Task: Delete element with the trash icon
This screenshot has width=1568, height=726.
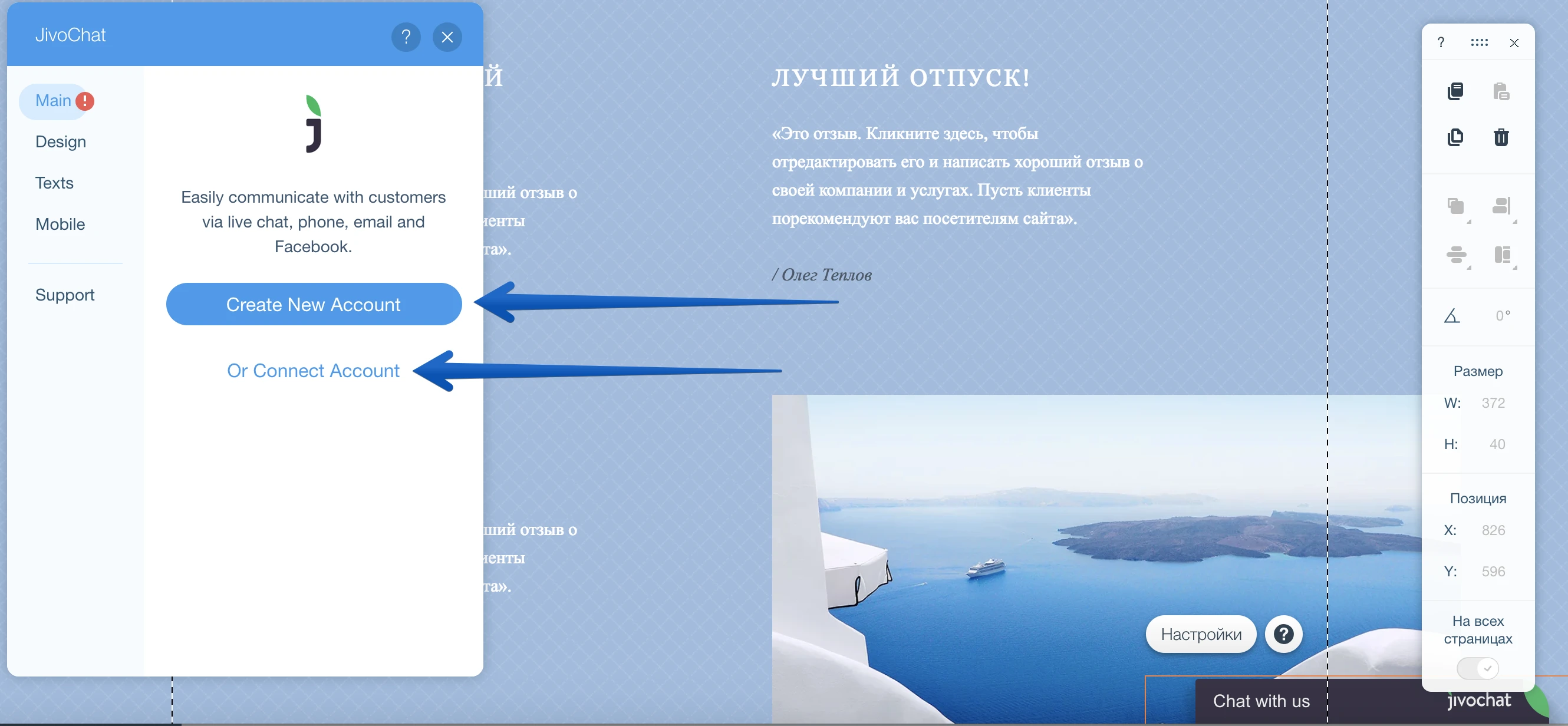Action: click(1500, 137)
